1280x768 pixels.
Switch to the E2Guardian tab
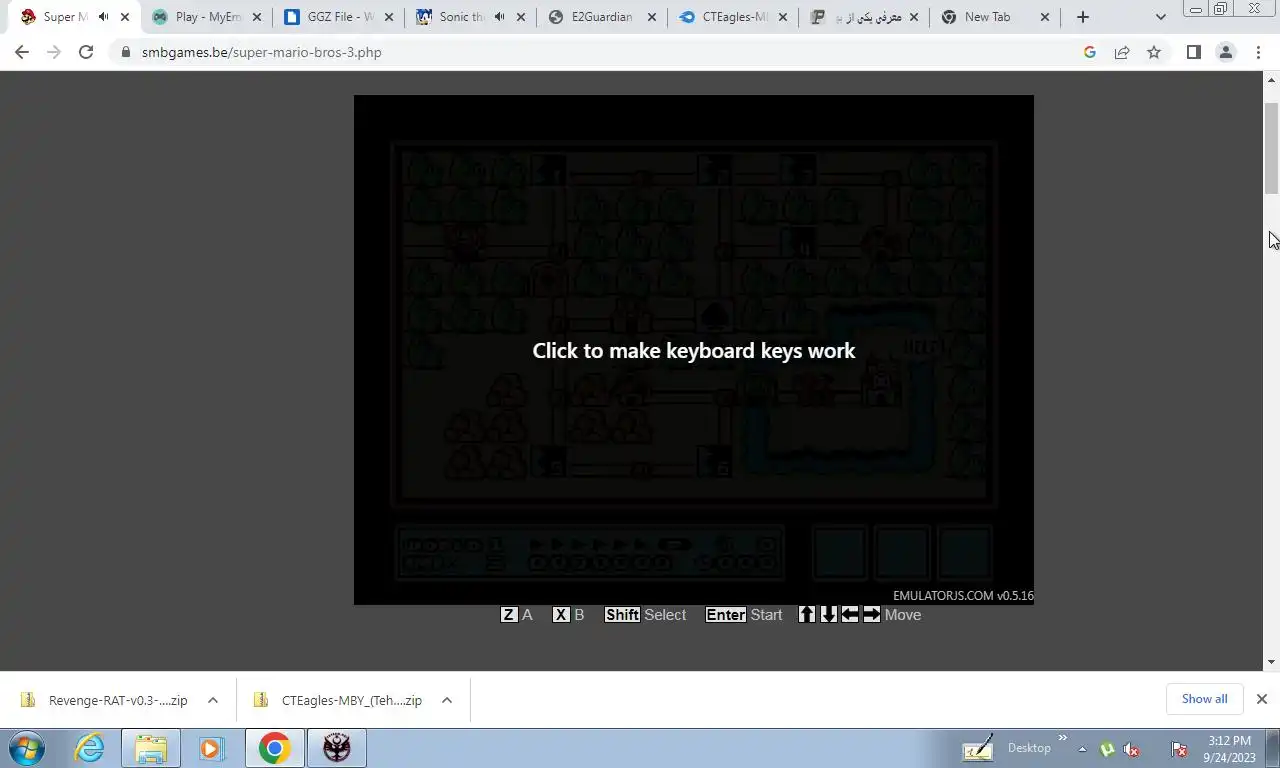(601, 17)
